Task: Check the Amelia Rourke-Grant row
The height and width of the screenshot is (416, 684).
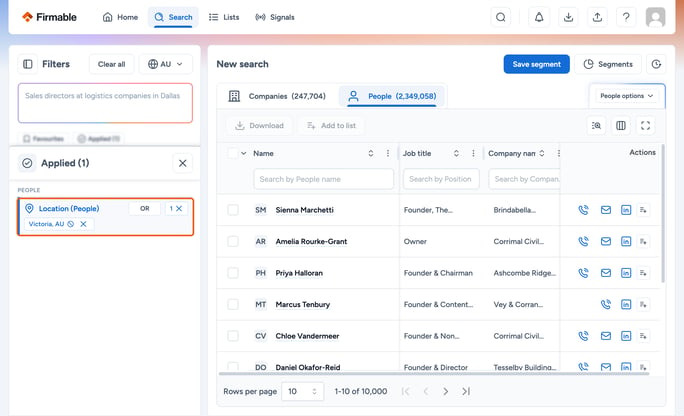Action: (x=233, y=241)
